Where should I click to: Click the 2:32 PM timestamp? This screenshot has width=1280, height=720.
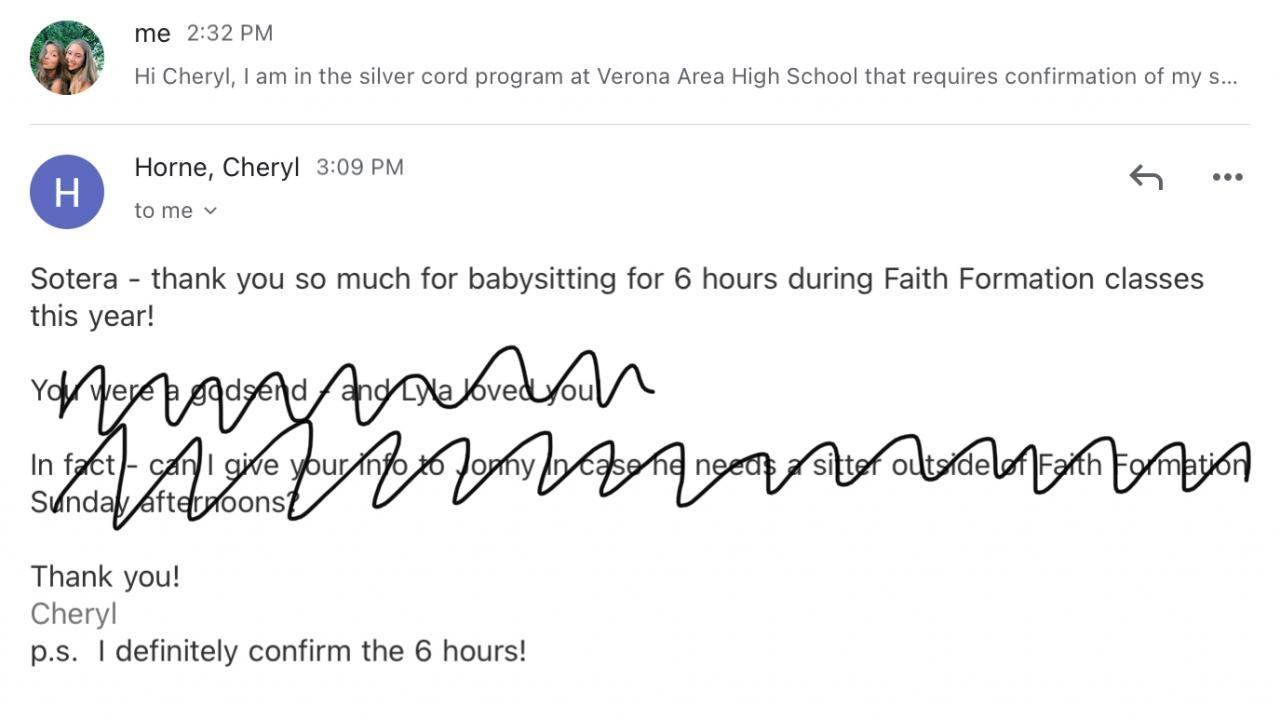(229, 33)
